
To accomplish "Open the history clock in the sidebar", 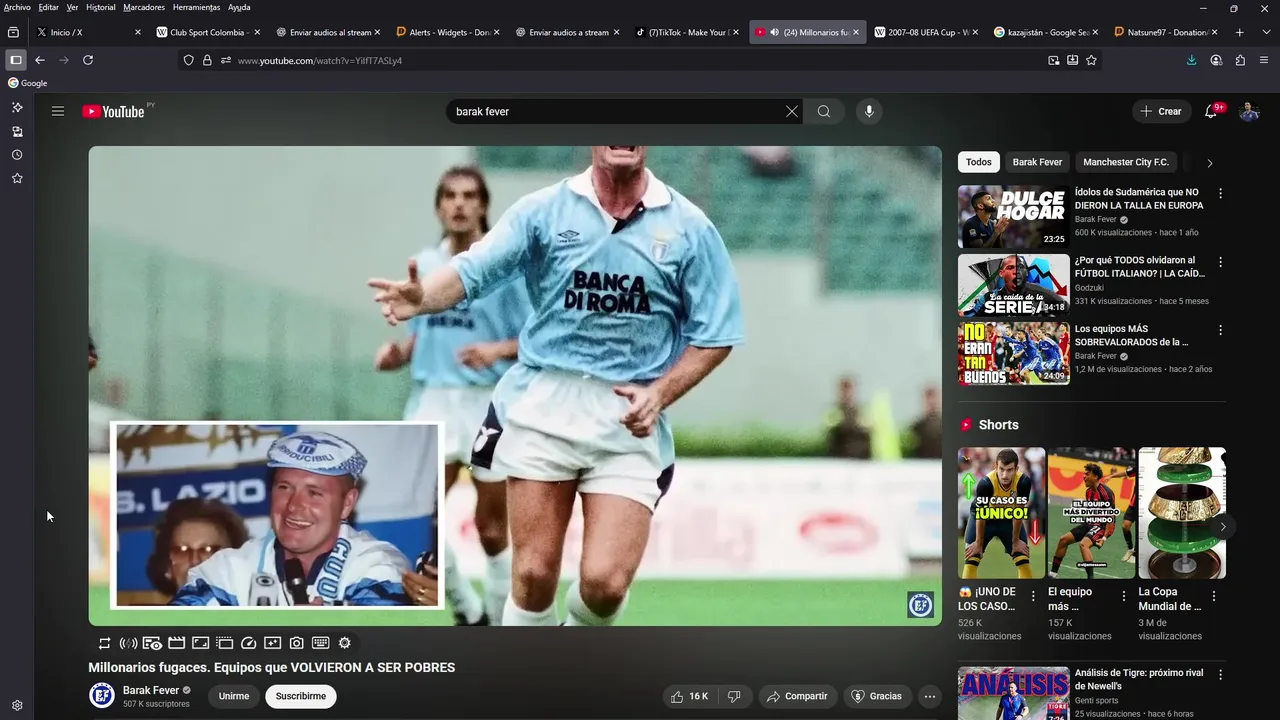I will 17,155.
